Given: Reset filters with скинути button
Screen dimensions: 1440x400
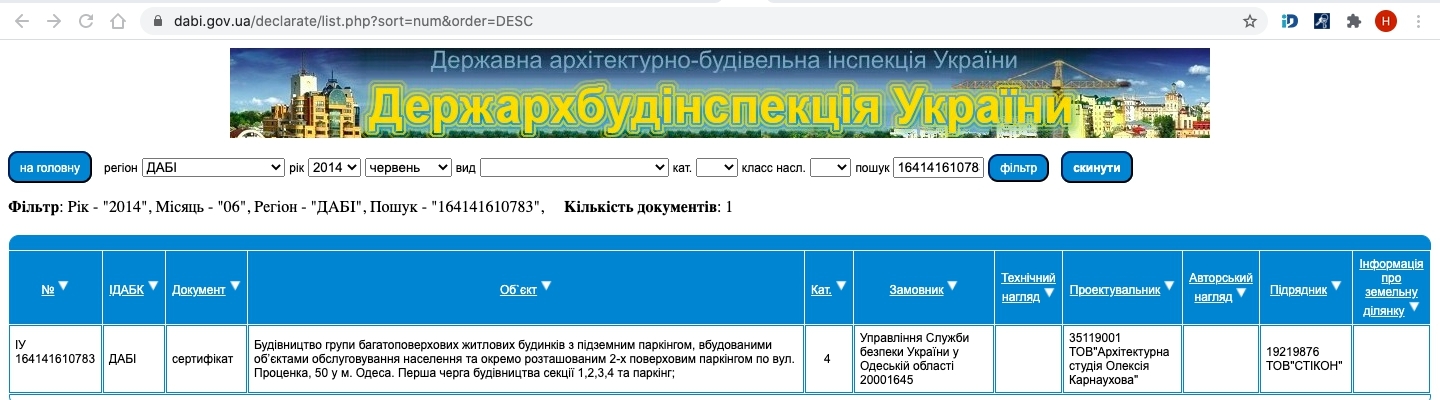Looking at the screenshot, I should pyautogui.click(x=1097, y=168).
